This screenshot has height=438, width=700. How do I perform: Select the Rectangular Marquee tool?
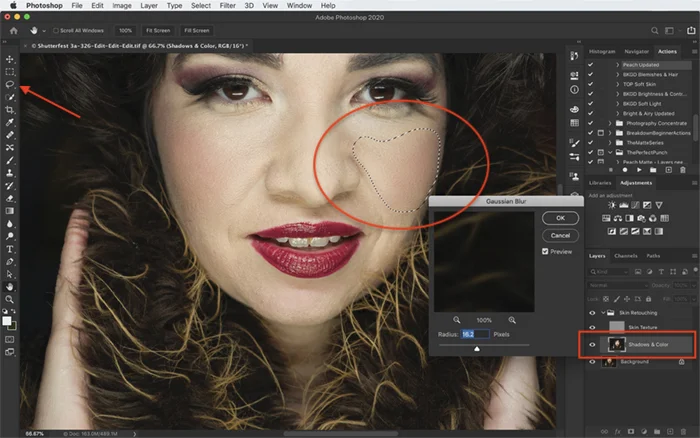[10, 72]
